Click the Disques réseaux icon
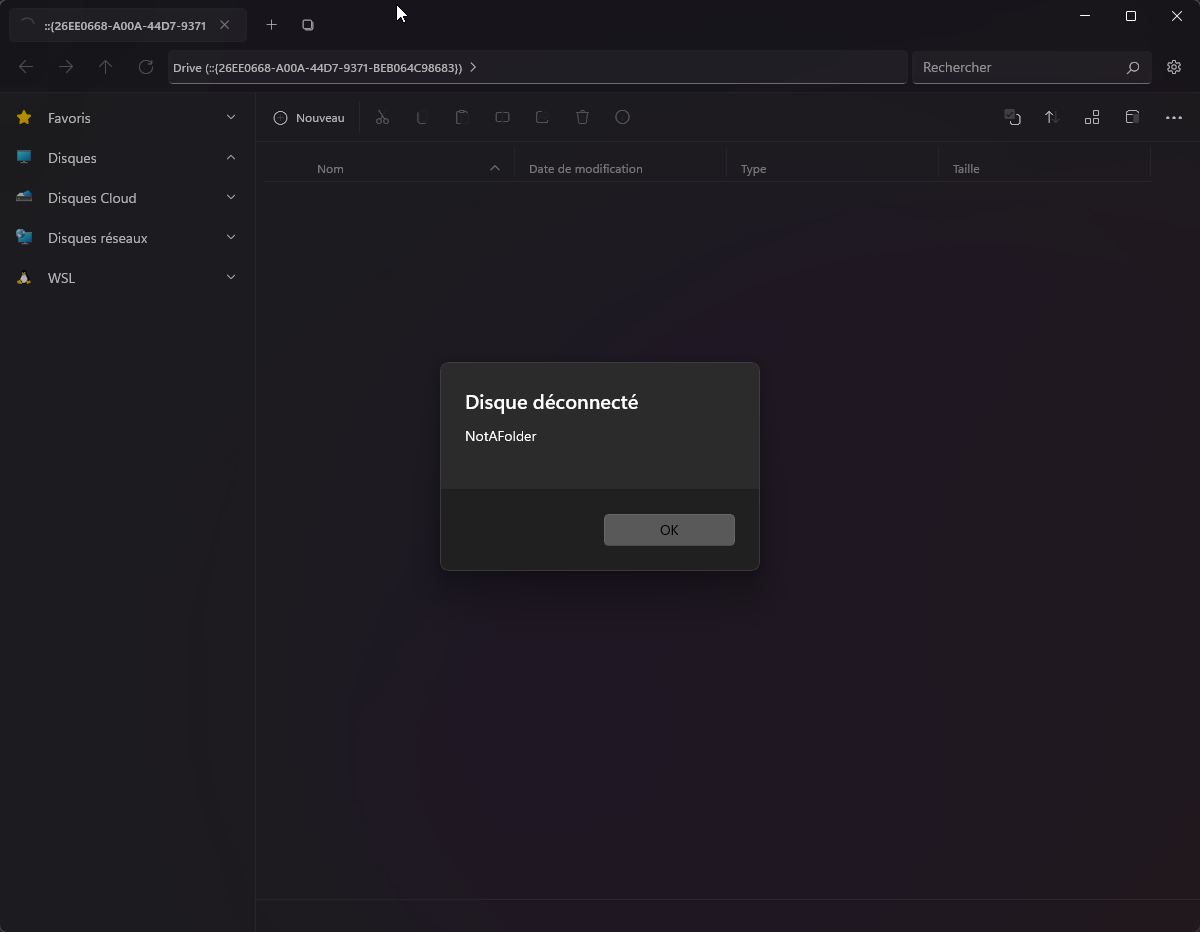The height and width of the screenshot is (932, 1200). (24, 238)
